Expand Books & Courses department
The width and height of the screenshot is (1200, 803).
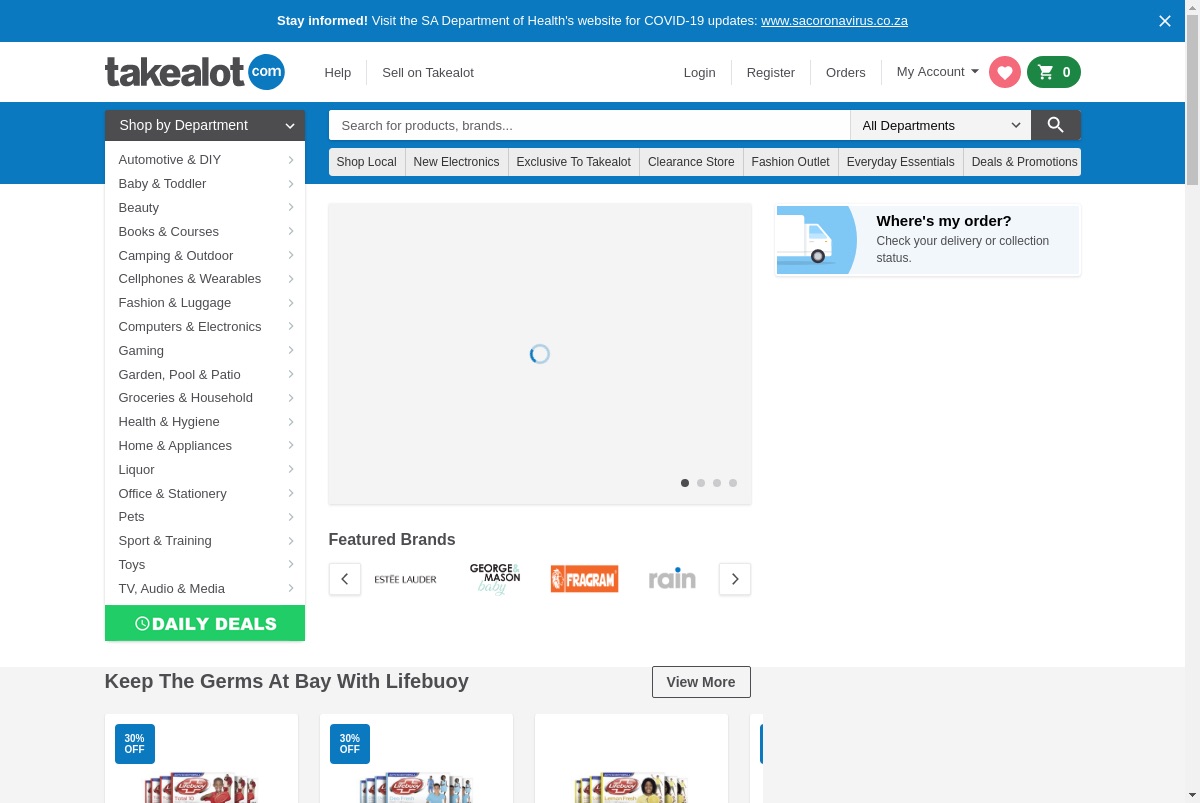[x=205, y=232]
